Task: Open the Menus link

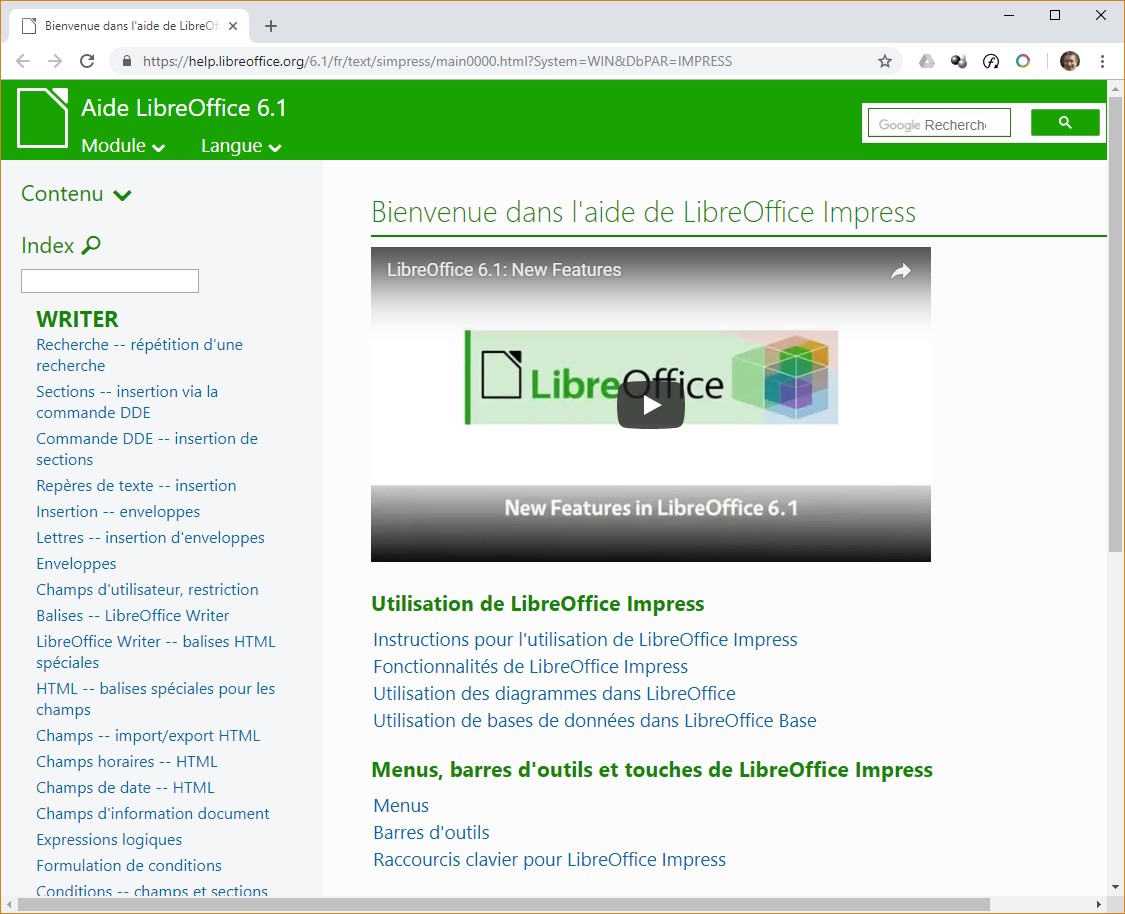Action: (x=400, y=806)
